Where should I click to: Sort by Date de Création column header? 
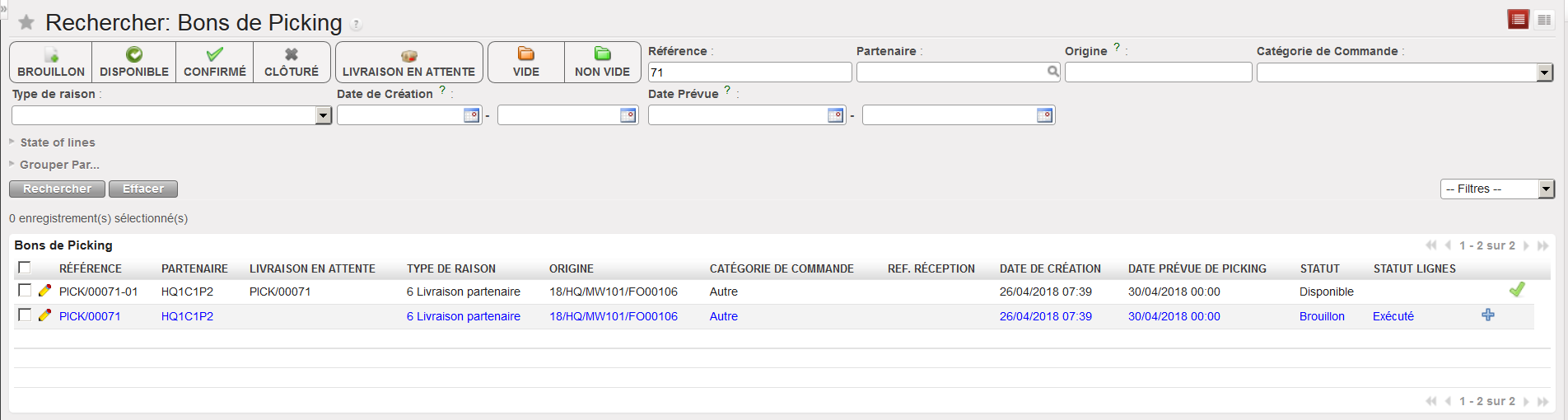(x=1050, y=268)
